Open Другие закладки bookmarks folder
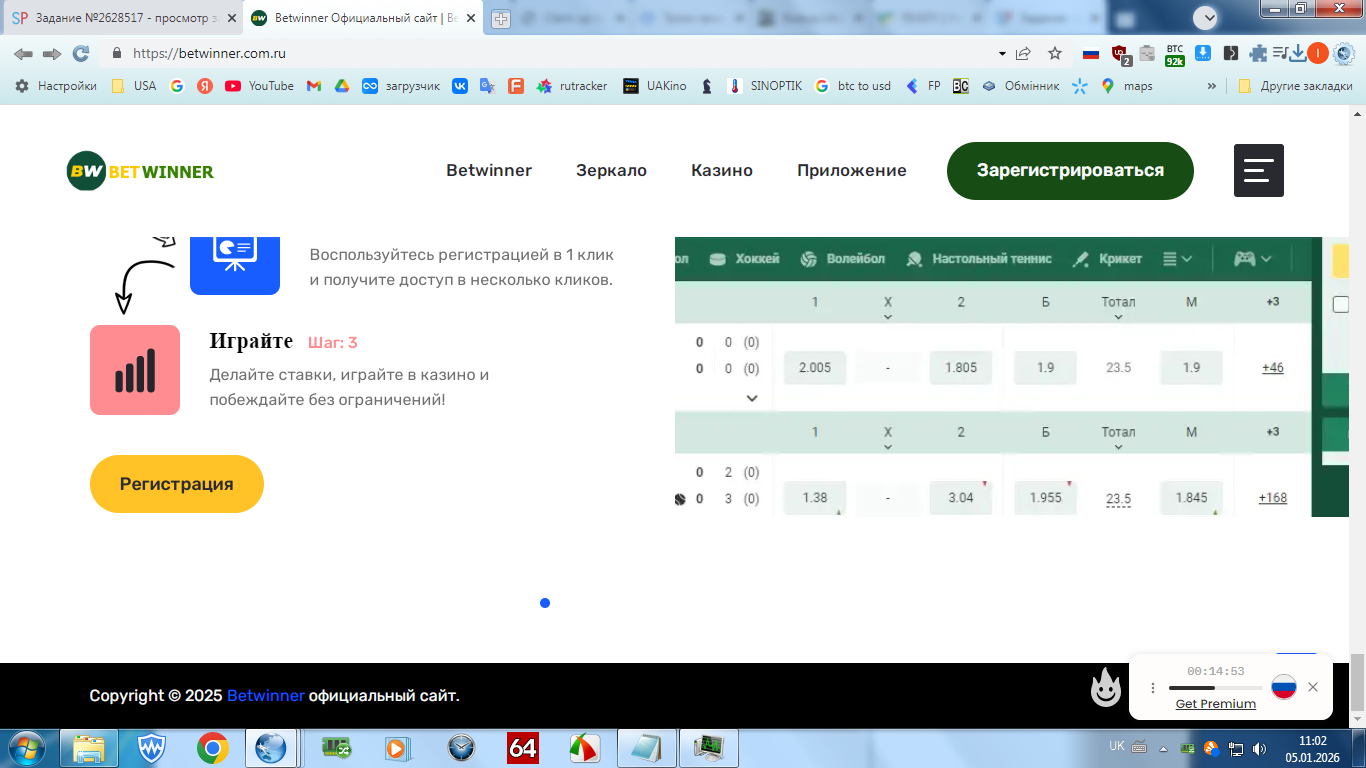This screenshot has width=1366, height=768. [x=1295, y=86]
